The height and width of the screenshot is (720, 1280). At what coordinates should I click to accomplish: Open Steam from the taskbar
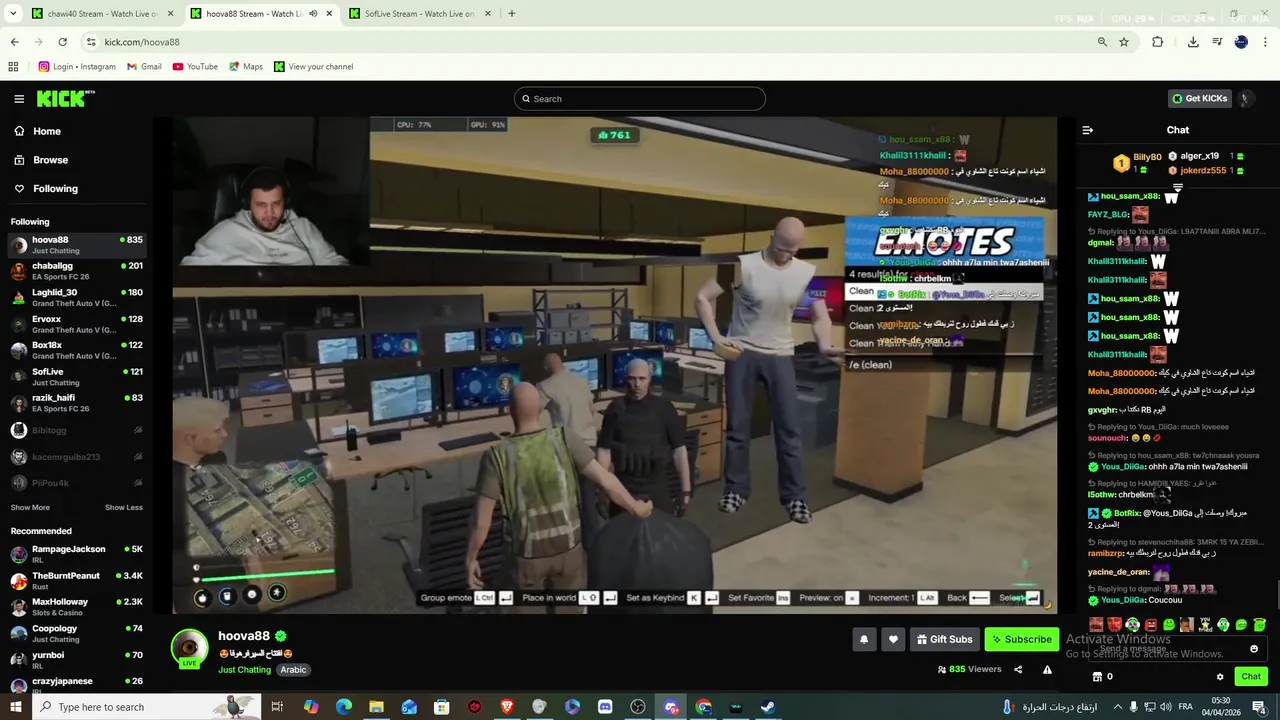[768, 707]
